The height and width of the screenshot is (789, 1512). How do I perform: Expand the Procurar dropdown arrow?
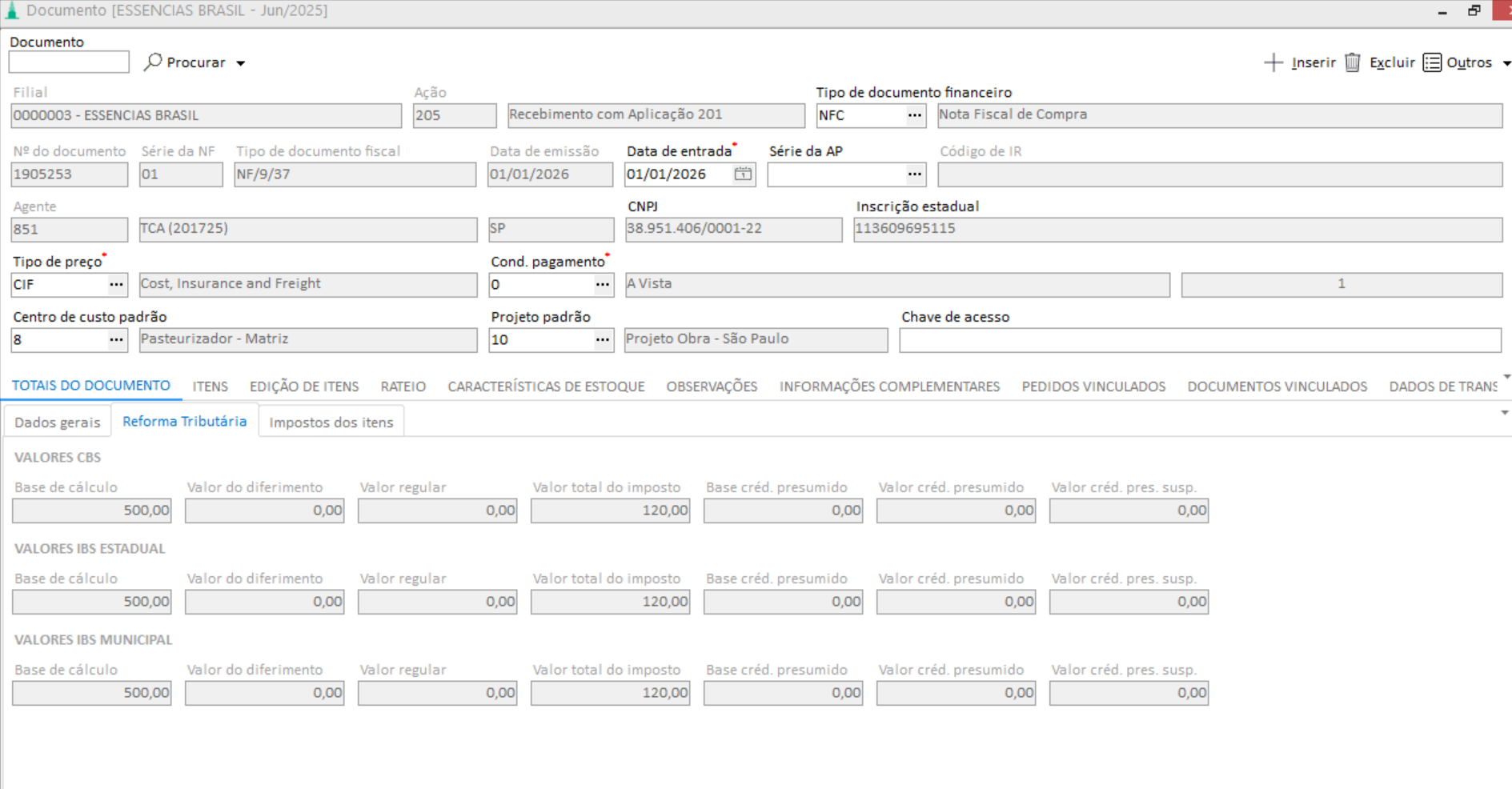[x=240, y=63]
